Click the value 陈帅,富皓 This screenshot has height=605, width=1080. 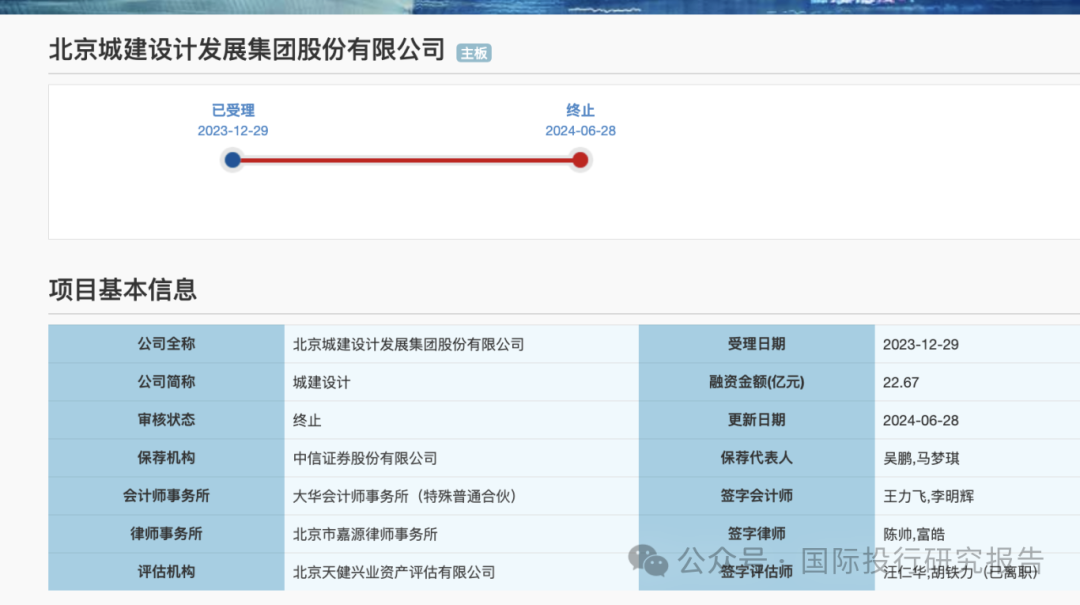(x=914, y=534)
